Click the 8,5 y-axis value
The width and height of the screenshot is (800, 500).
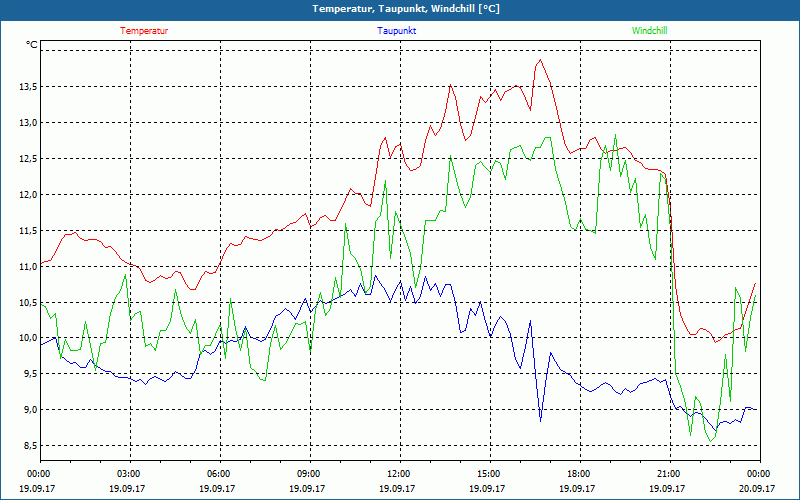click(30, 445)
